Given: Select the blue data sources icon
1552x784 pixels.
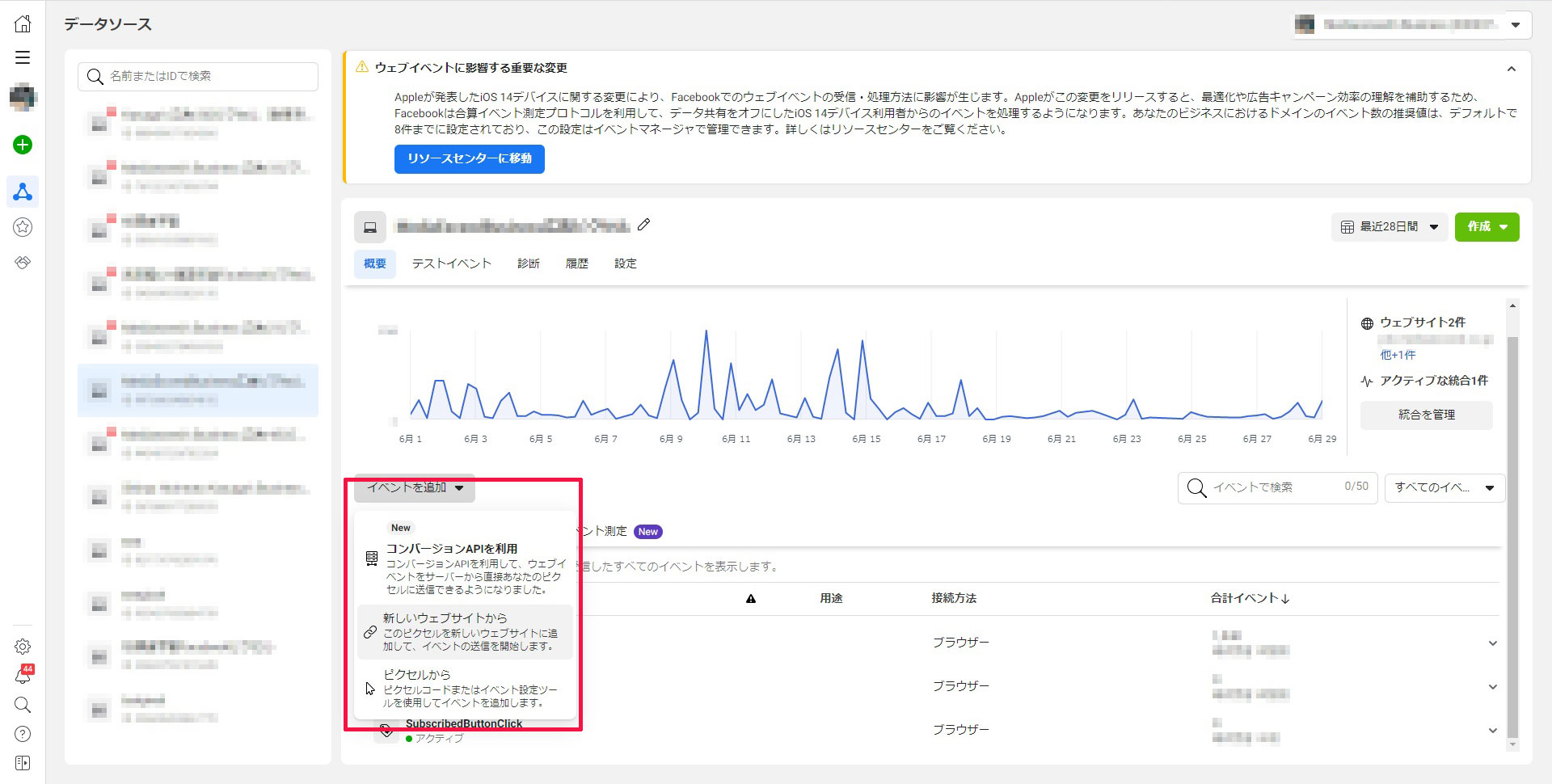Looking at the screenshot, I should (x=23, y=192).
